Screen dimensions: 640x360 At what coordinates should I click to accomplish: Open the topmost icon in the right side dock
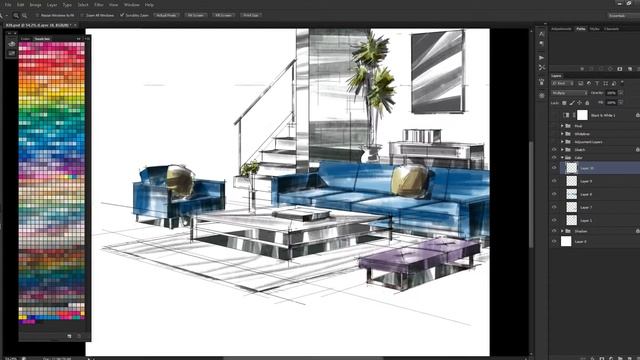[x=541, y=34]
